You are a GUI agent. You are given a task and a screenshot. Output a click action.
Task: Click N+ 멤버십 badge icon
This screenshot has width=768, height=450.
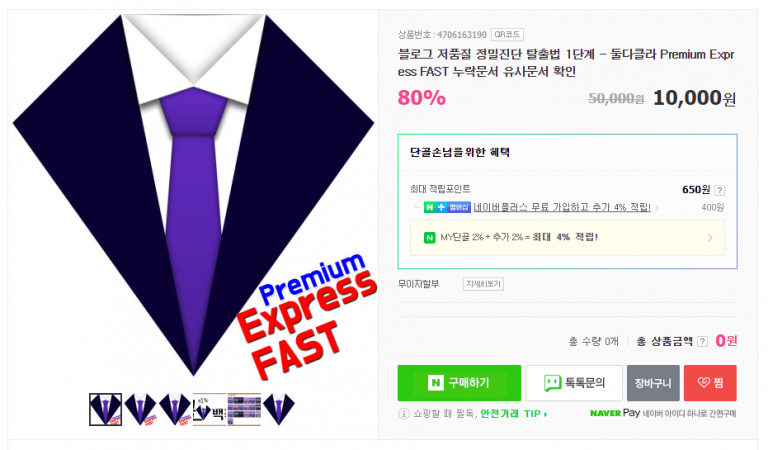coord(447,208)
